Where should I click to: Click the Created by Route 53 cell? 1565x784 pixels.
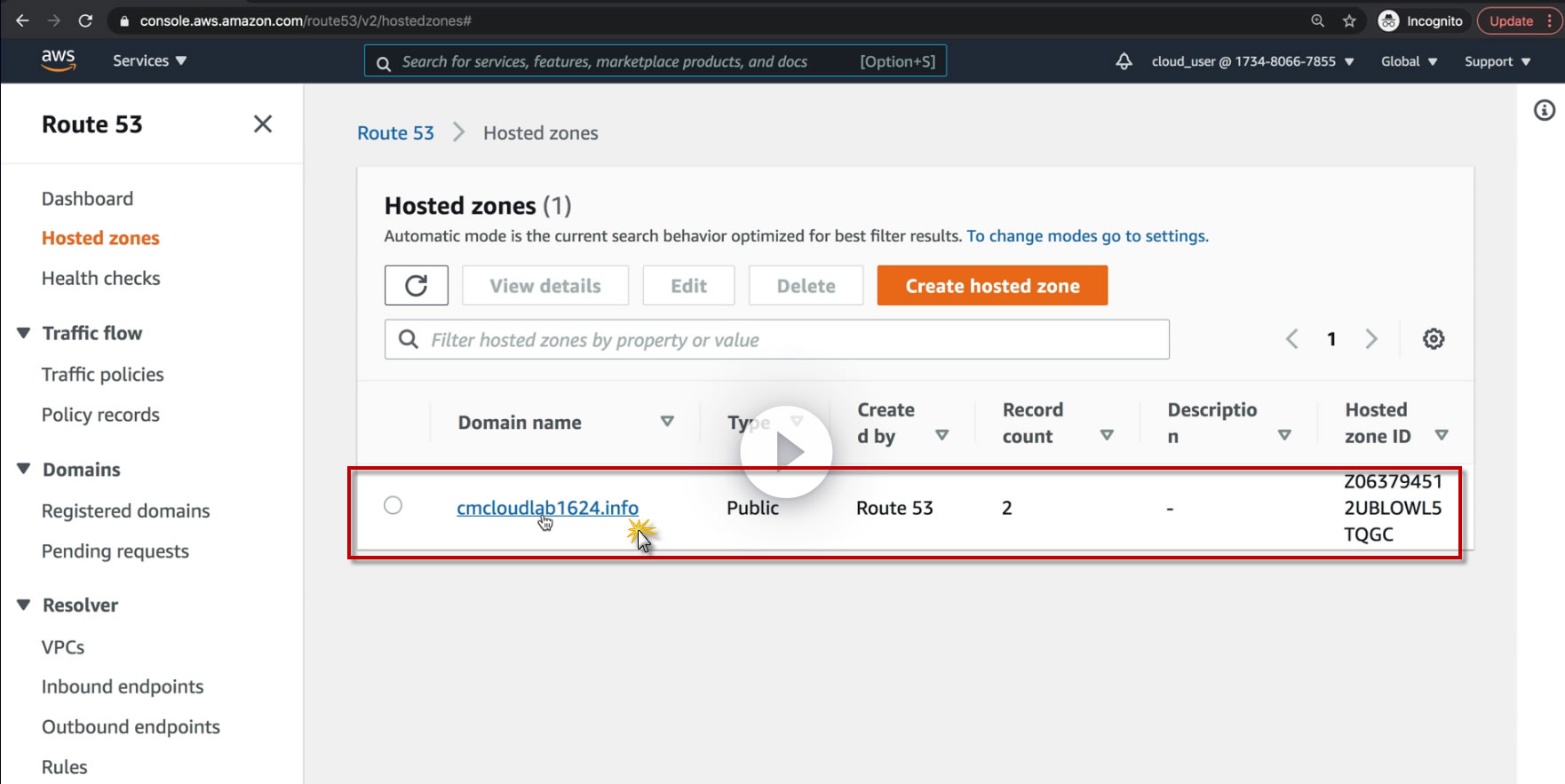pos(894,508)
